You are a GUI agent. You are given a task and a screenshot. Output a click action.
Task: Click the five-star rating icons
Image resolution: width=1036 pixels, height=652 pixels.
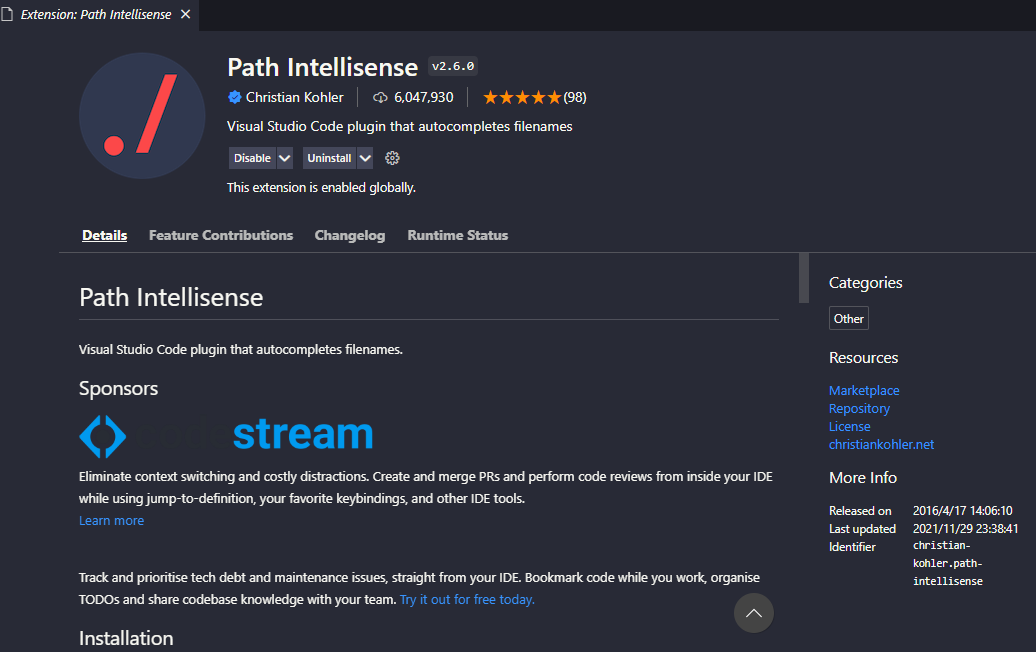click(521, 98)
